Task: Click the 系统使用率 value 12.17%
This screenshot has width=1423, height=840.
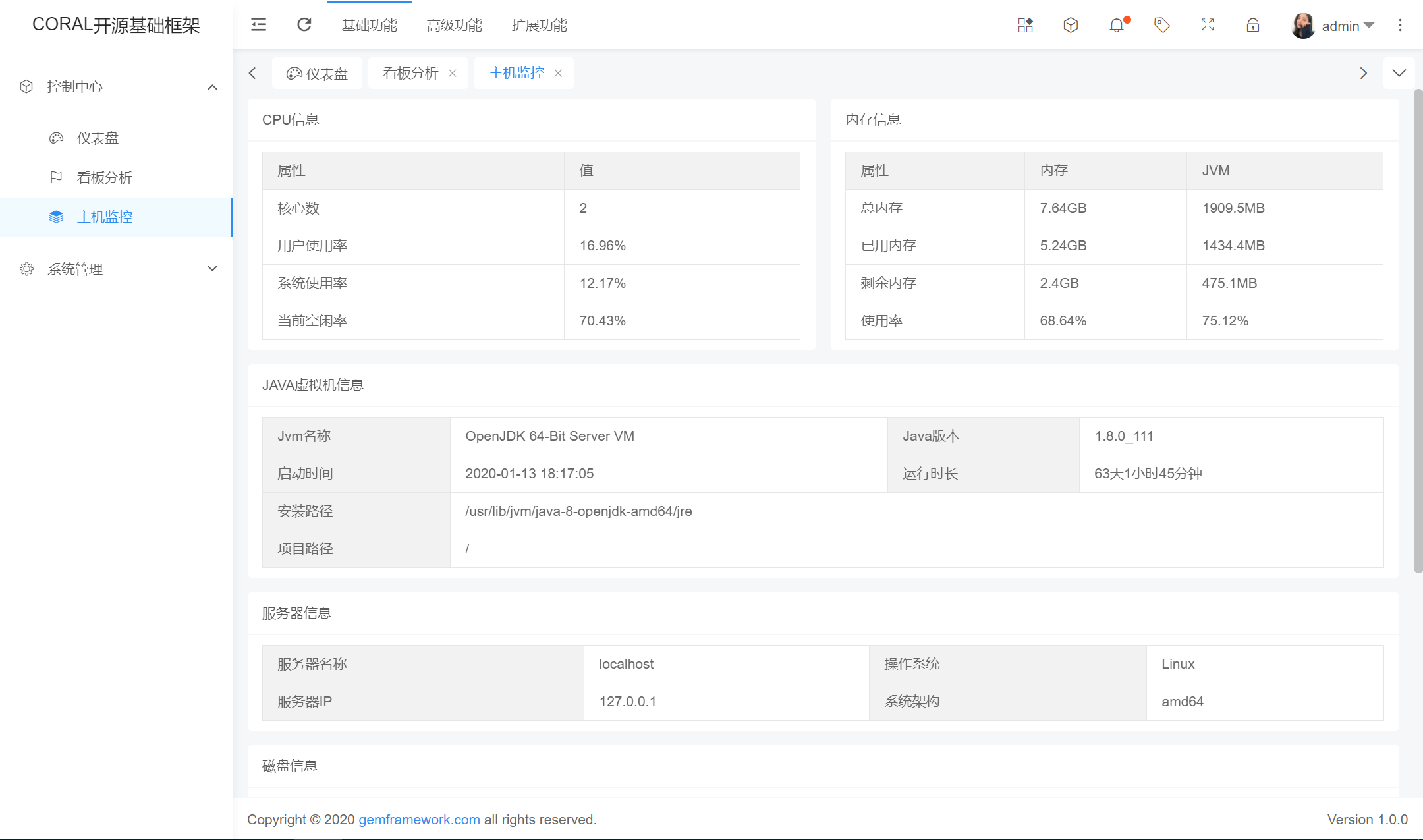Action: pos(602,283)
